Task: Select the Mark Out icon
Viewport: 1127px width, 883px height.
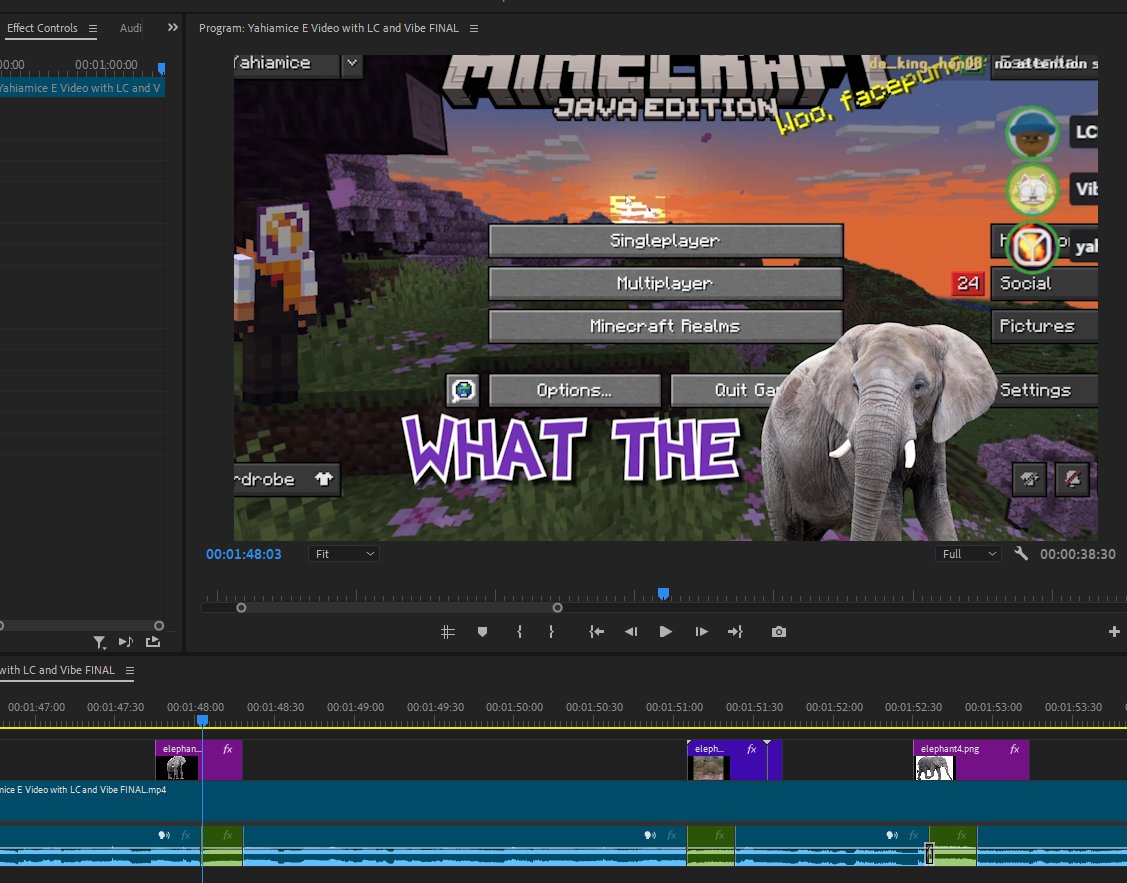Action: 551,631
